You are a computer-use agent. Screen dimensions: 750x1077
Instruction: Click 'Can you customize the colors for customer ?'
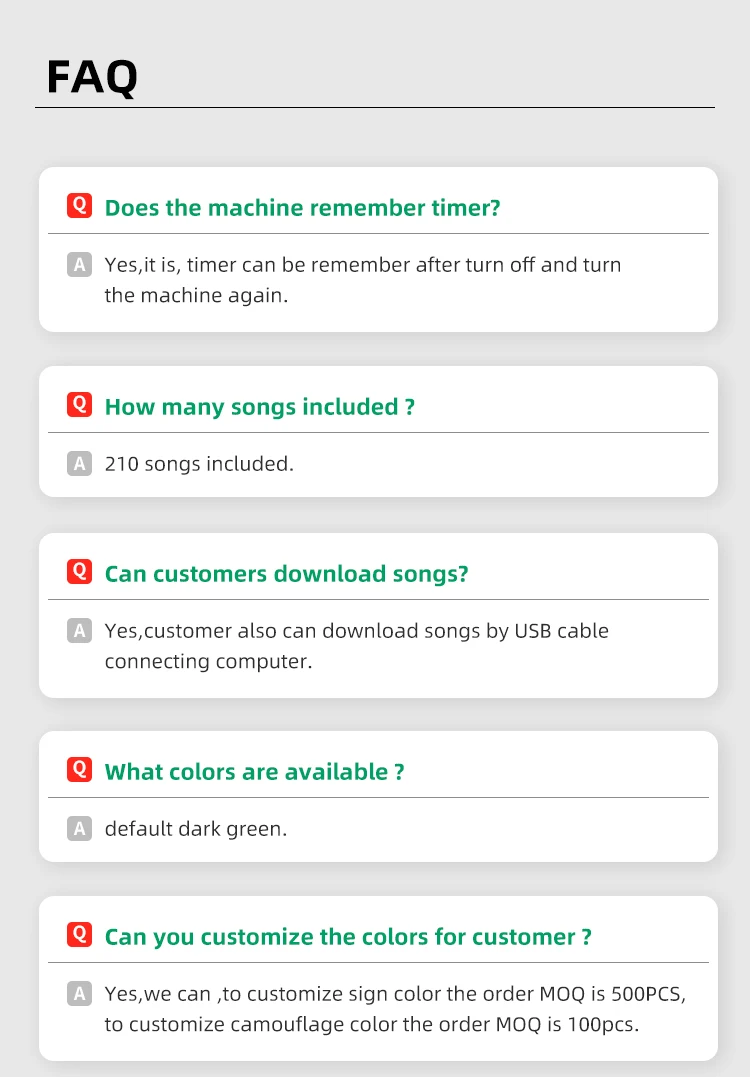(348, 937)
